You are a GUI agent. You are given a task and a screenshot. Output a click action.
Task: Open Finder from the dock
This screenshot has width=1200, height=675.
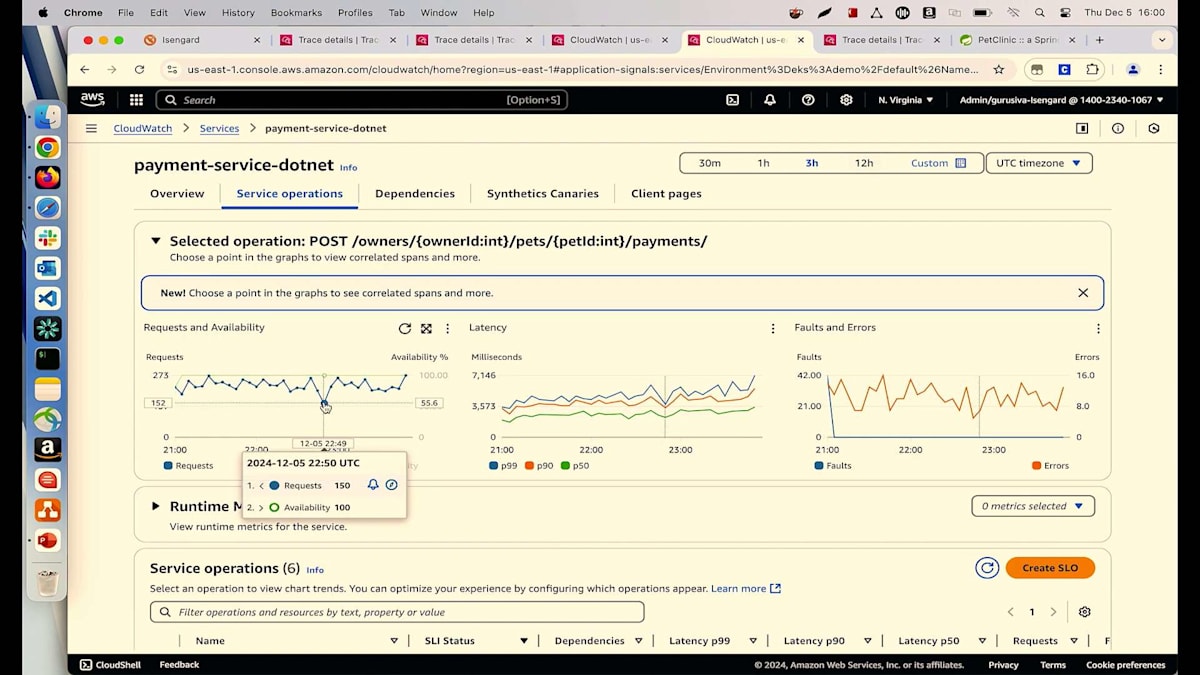pyautogui.click(x=47, y=117)
